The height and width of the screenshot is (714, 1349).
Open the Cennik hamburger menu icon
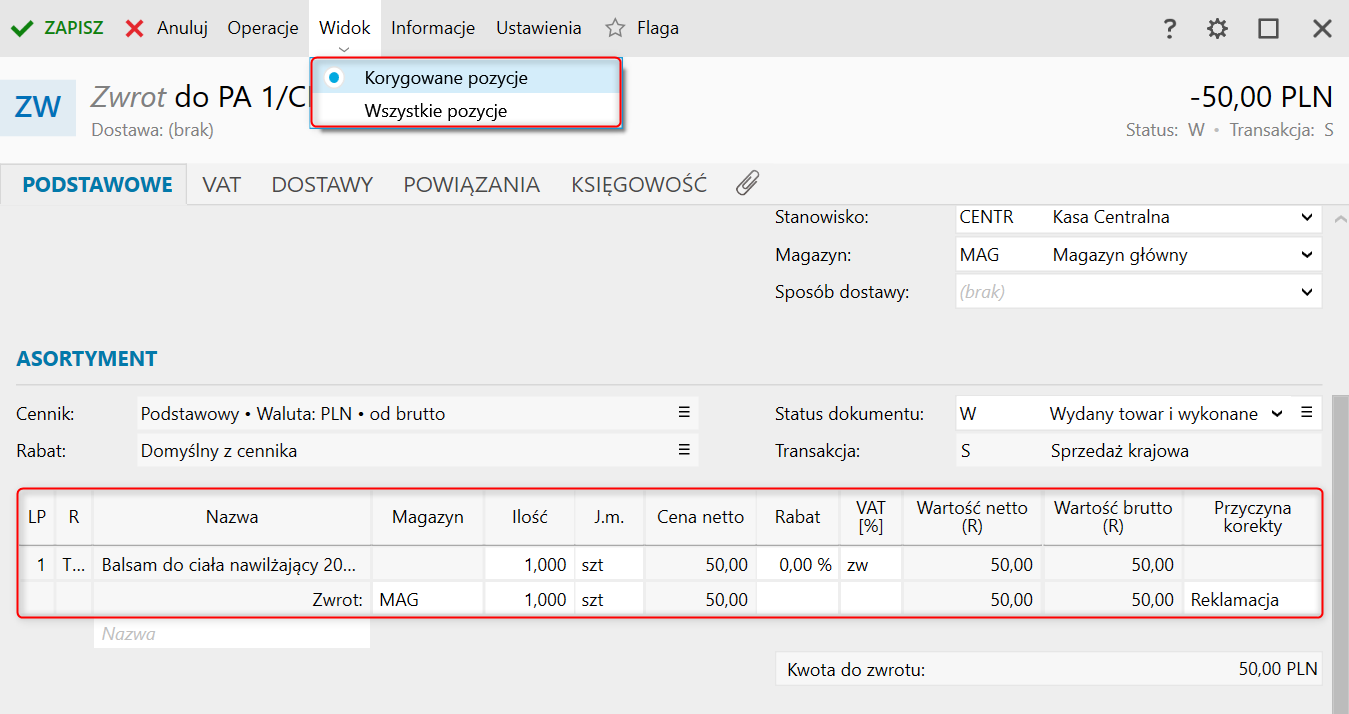pyautogui.click(x=684, y=412)
